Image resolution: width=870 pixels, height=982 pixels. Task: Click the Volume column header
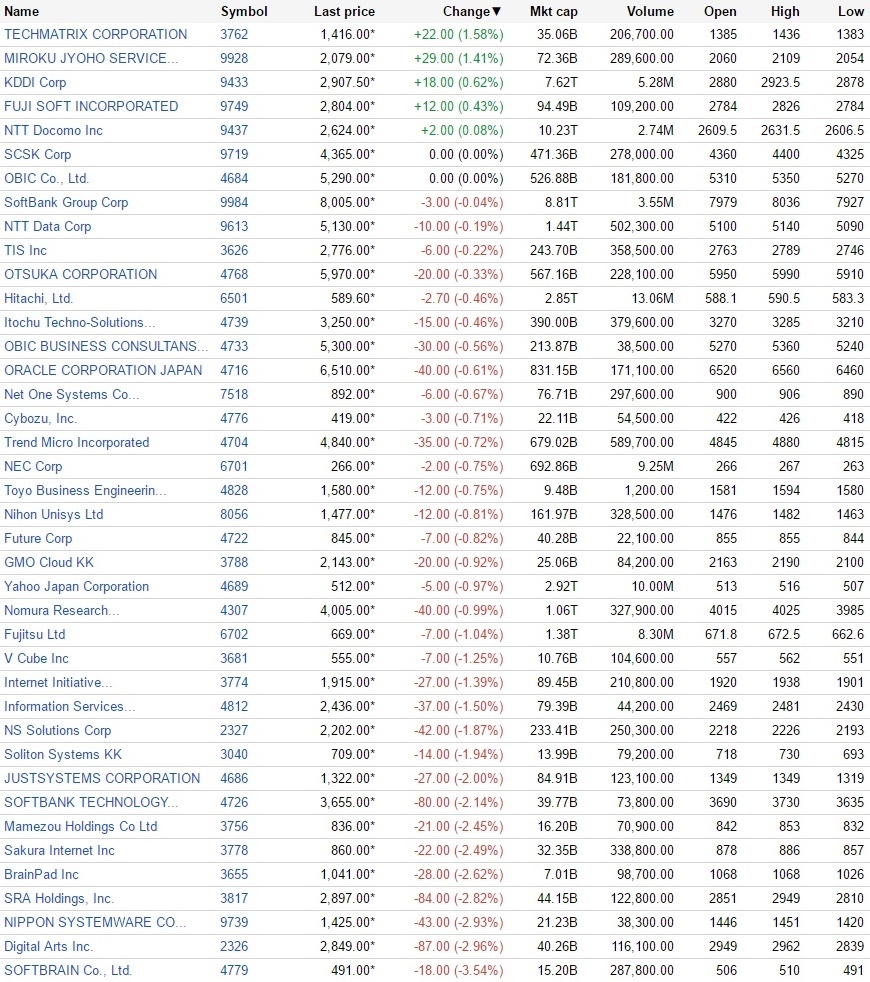[x=650, y=12]
